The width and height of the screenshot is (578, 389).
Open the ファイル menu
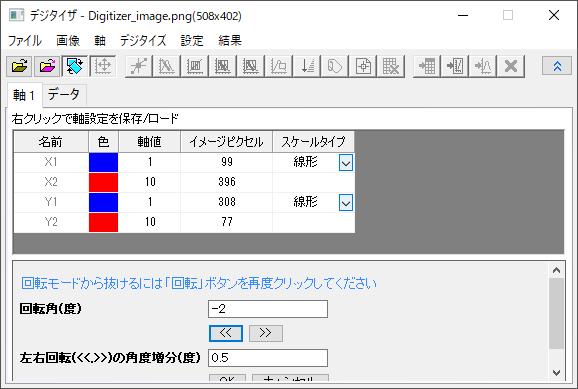coord(25,41)
